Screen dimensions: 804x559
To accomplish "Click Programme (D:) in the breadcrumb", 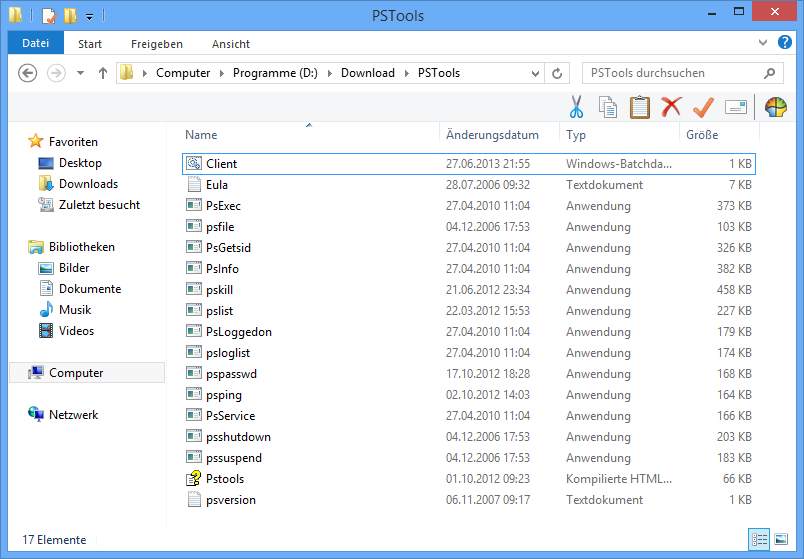I will point(275,73).
